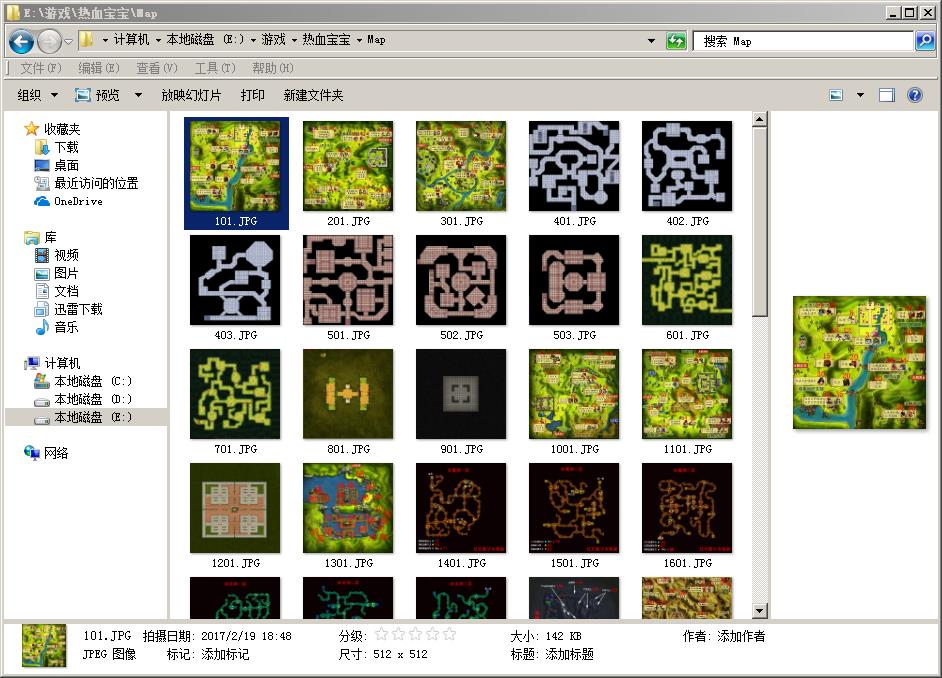The height and width of the screenshot is (678, 942).
Task: Open recent locations dropdown beside Forward arrow
Action: click(x=68, y=41)
